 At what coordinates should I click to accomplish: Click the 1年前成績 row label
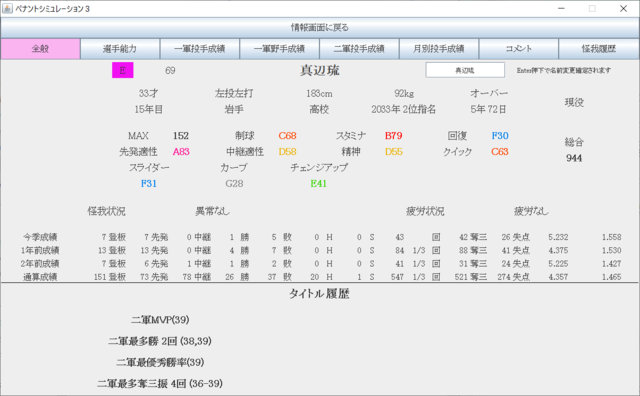[40, 250]
